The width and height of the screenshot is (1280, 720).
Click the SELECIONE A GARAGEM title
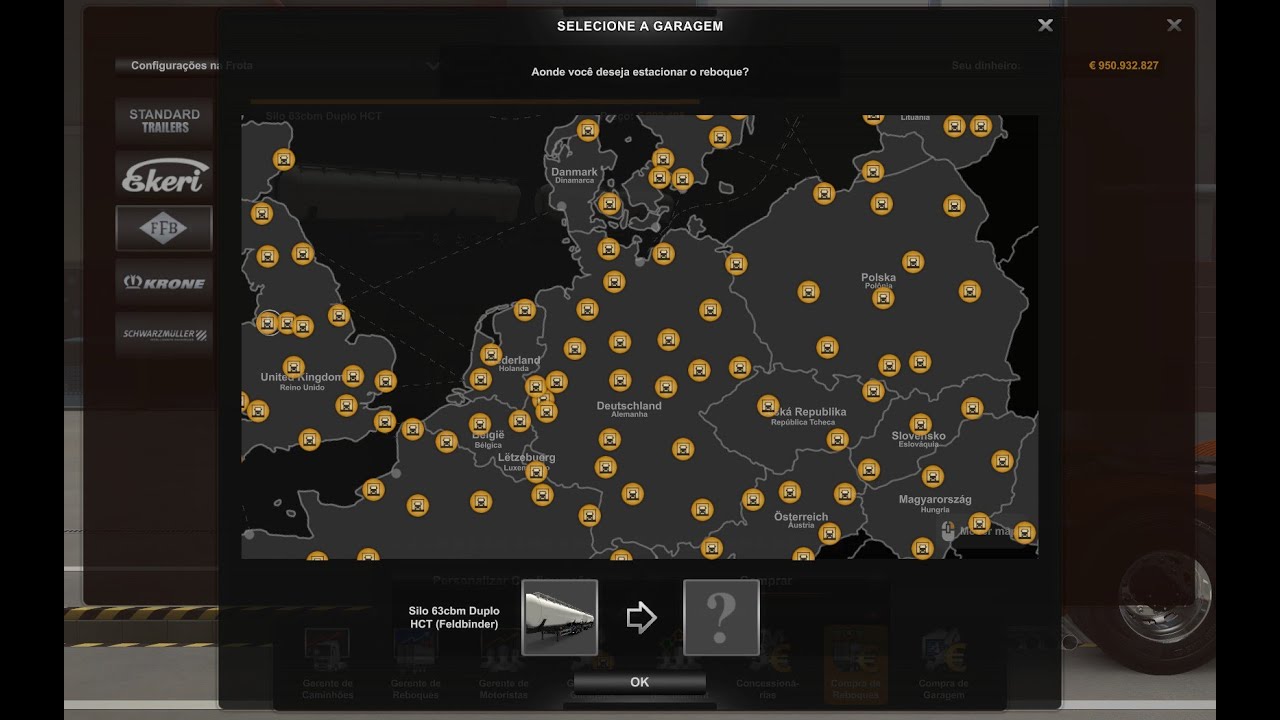coord(640,26)
